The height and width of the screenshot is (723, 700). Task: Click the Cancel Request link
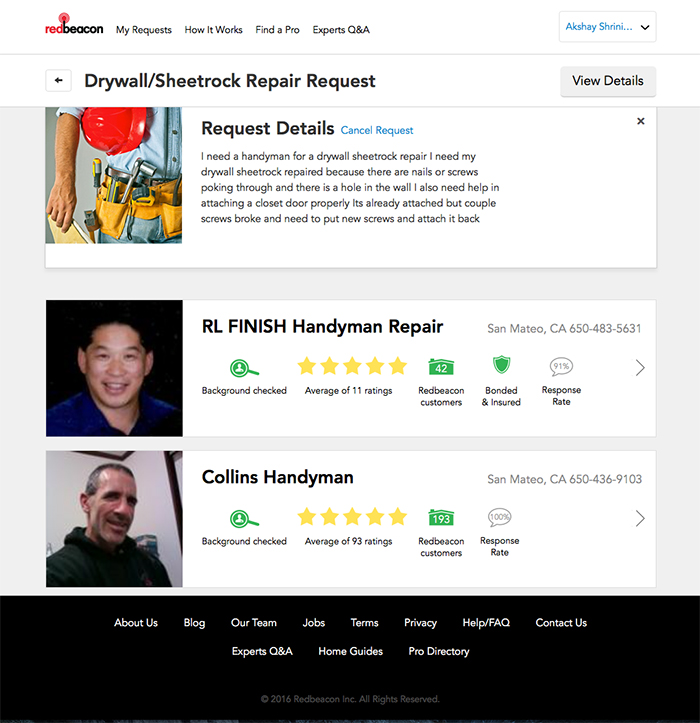pyautogui.click(x=377, y=130)
